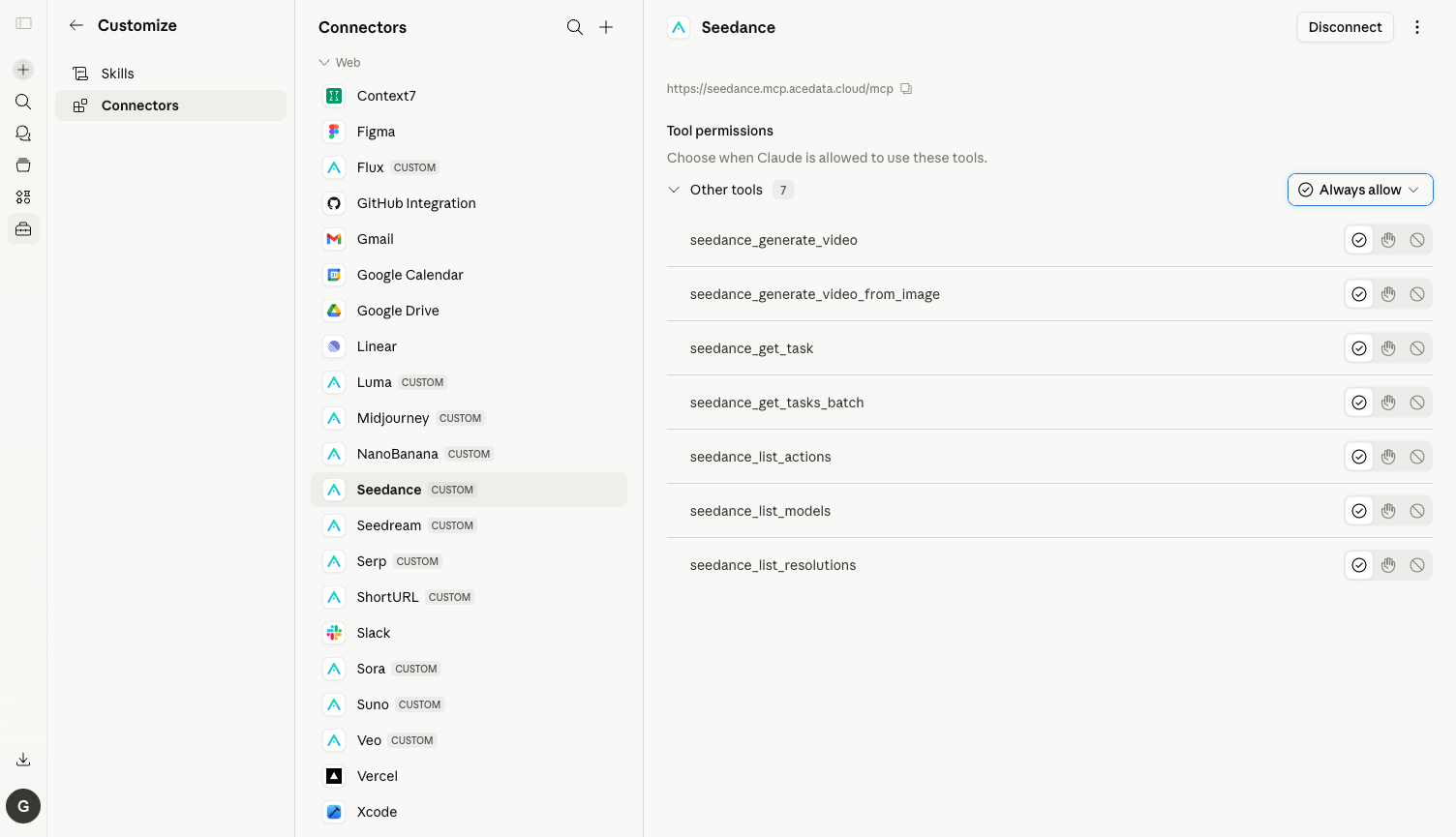Set seedance_generate_video to blocked

1417,240
